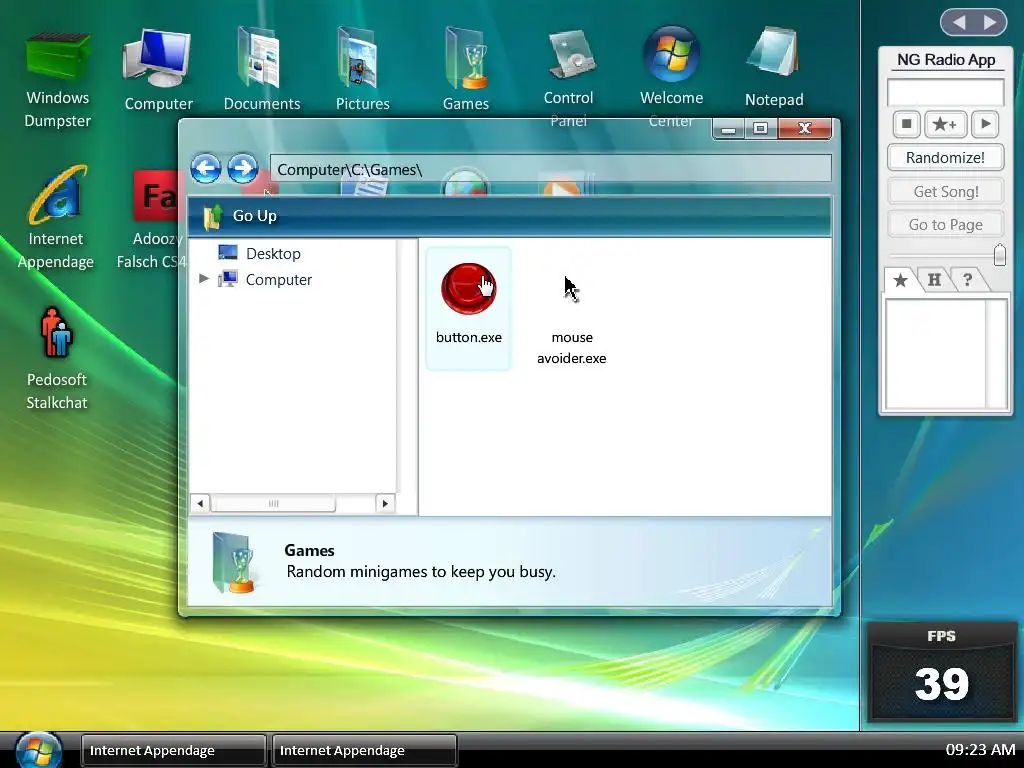The height and width of the screenshot is (768, 1024).
Task: Select the mouse avoider.exe file
Action: [571, 319]
